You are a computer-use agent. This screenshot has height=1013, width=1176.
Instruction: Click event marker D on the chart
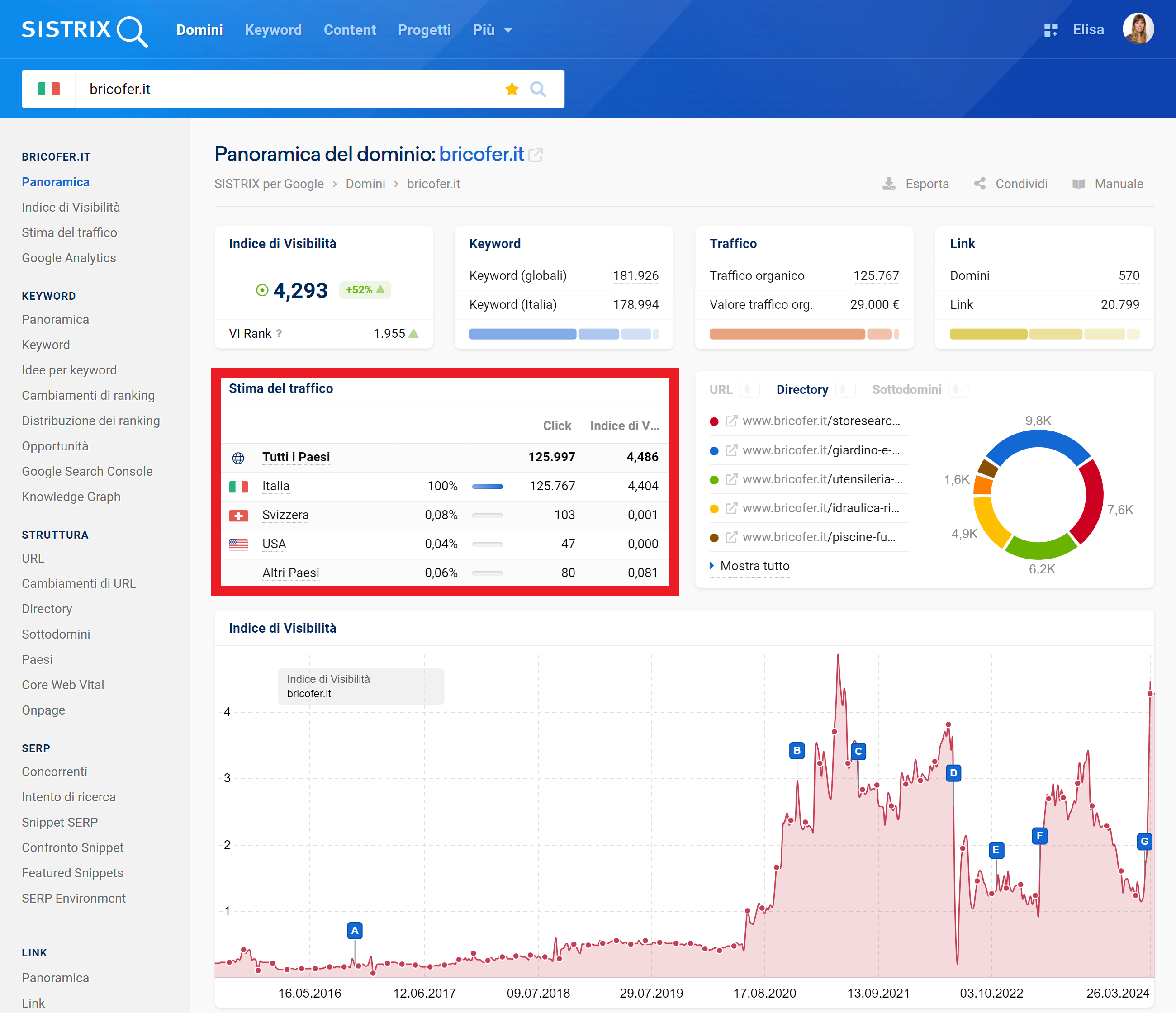953,773
